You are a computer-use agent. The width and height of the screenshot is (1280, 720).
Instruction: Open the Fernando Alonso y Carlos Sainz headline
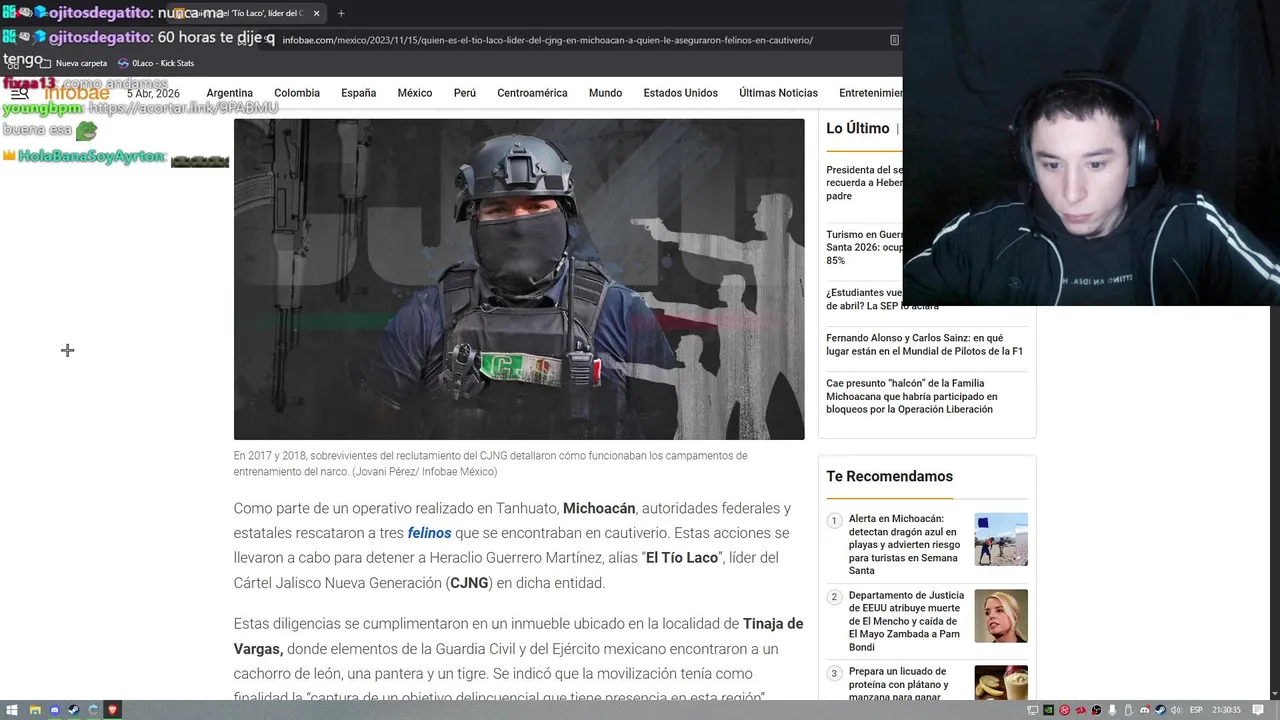[924, 345]
